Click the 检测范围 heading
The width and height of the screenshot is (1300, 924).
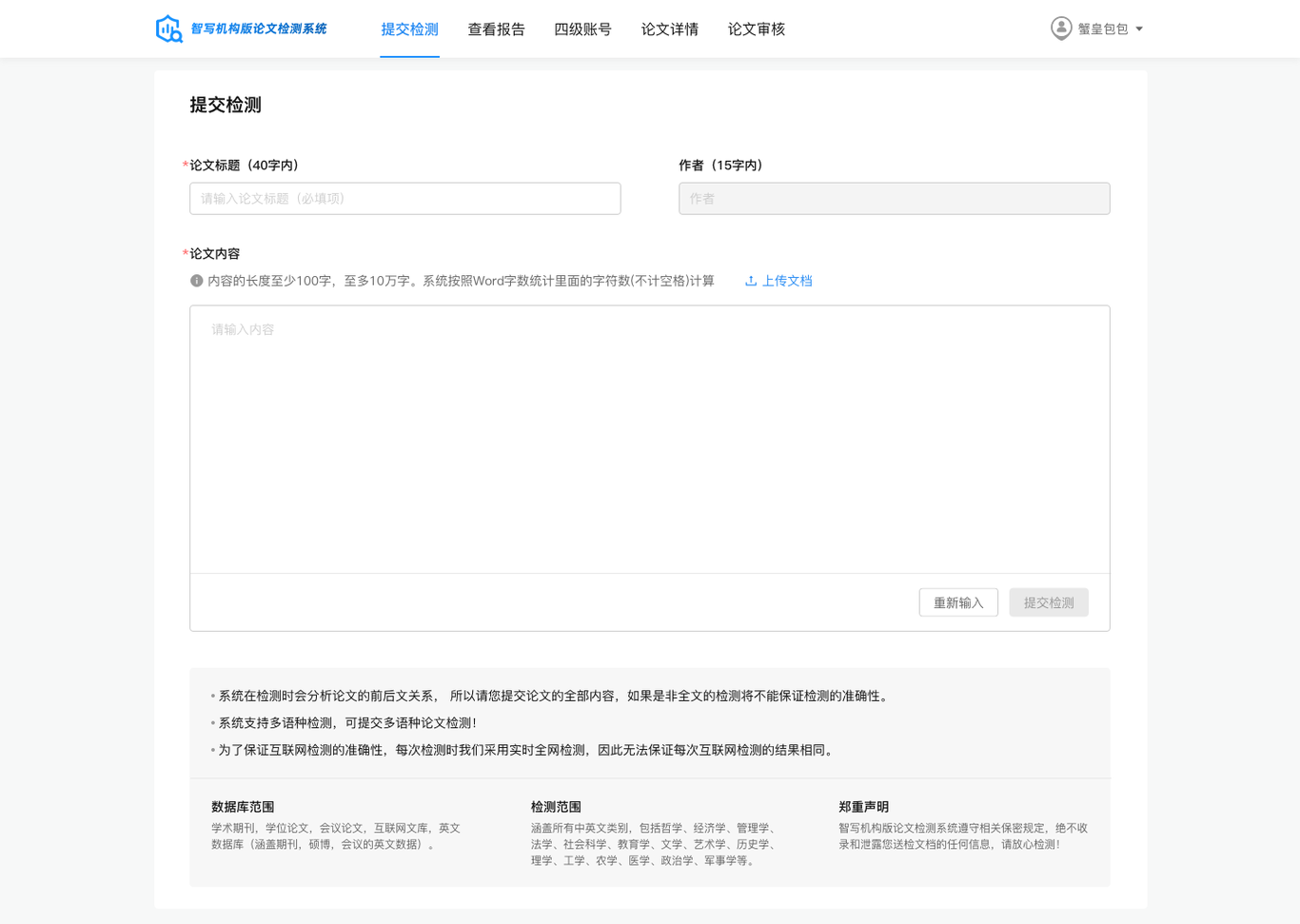click(x=556, y=807)
